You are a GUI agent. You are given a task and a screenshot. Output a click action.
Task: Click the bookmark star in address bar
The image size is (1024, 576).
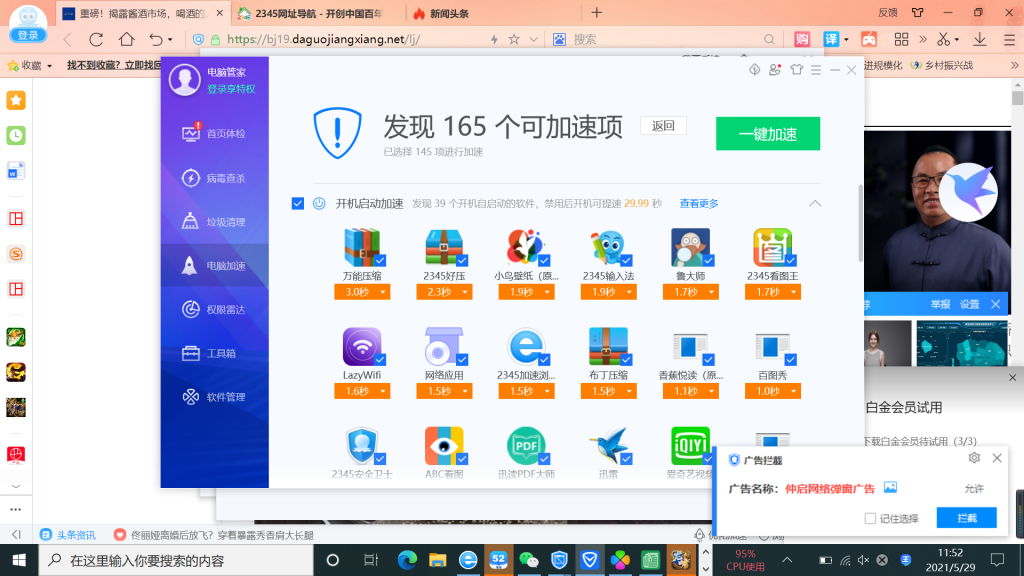pyautogui.click(x=514, y=39)
